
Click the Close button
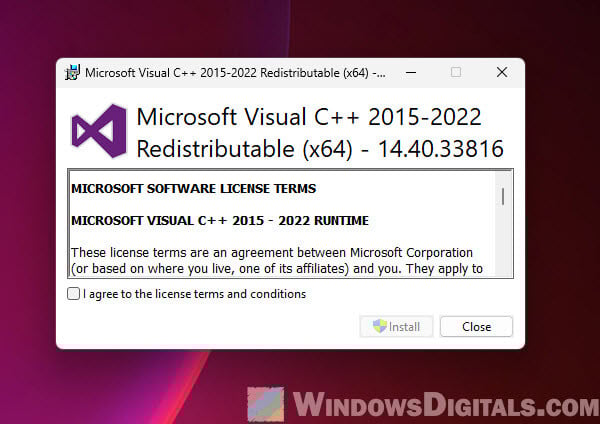click(x=476, y=326)
